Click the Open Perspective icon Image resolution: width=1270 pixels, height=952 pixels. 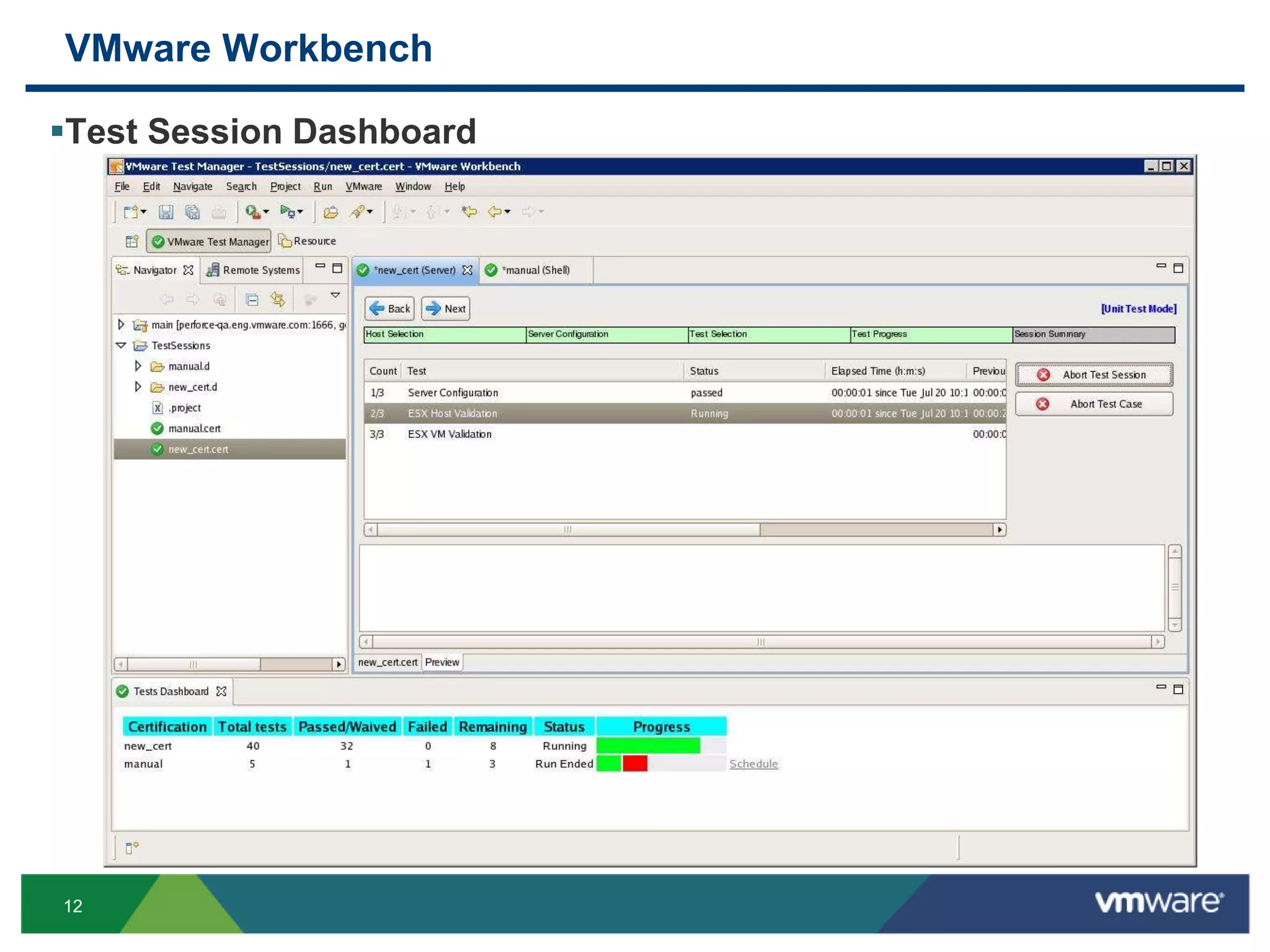(132, 241)
